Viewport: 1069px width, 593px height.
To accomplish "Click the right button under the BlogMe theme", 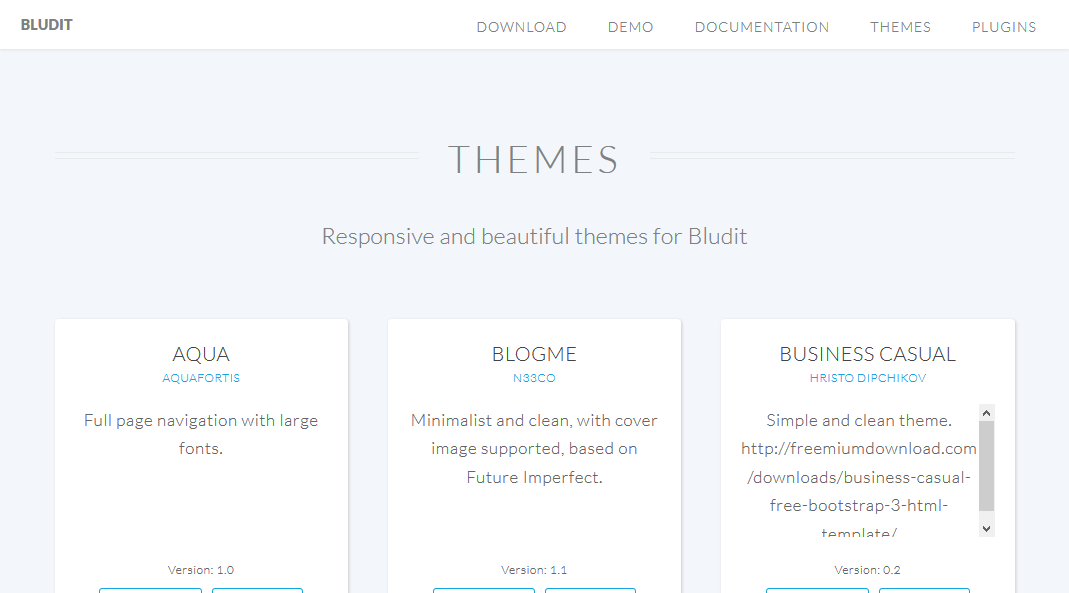I will click(x=590, y=590).
